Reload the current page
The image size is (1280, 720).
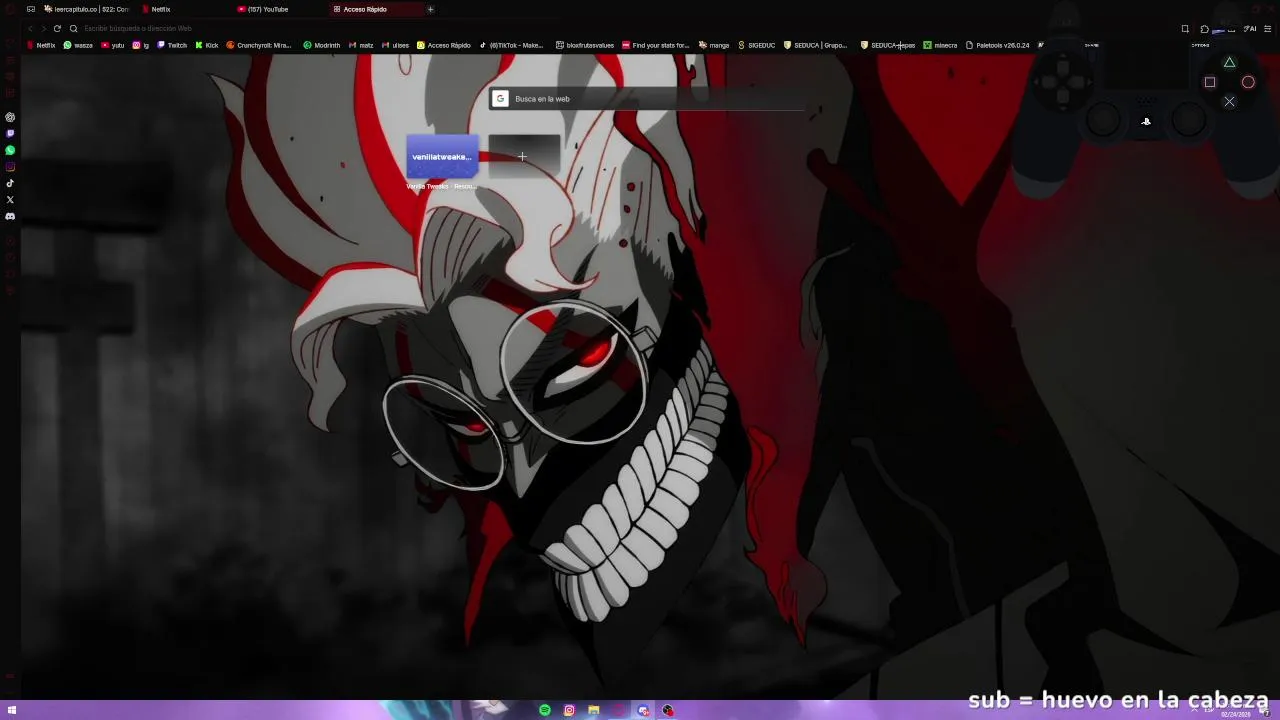coord(57,28)
